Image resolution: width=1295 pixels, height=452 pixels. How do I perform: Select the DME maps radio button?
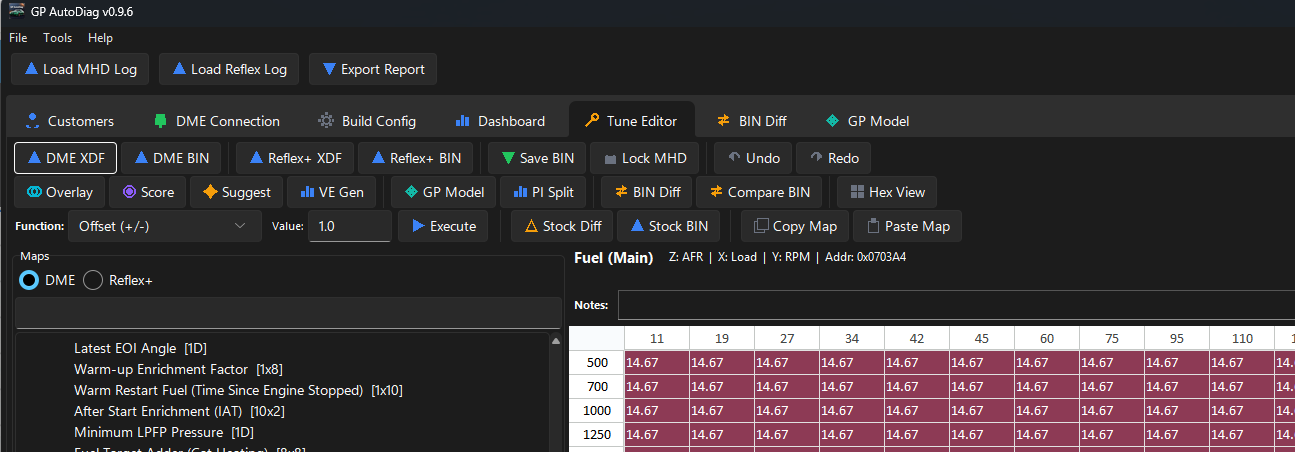click(x=30, y=281)
